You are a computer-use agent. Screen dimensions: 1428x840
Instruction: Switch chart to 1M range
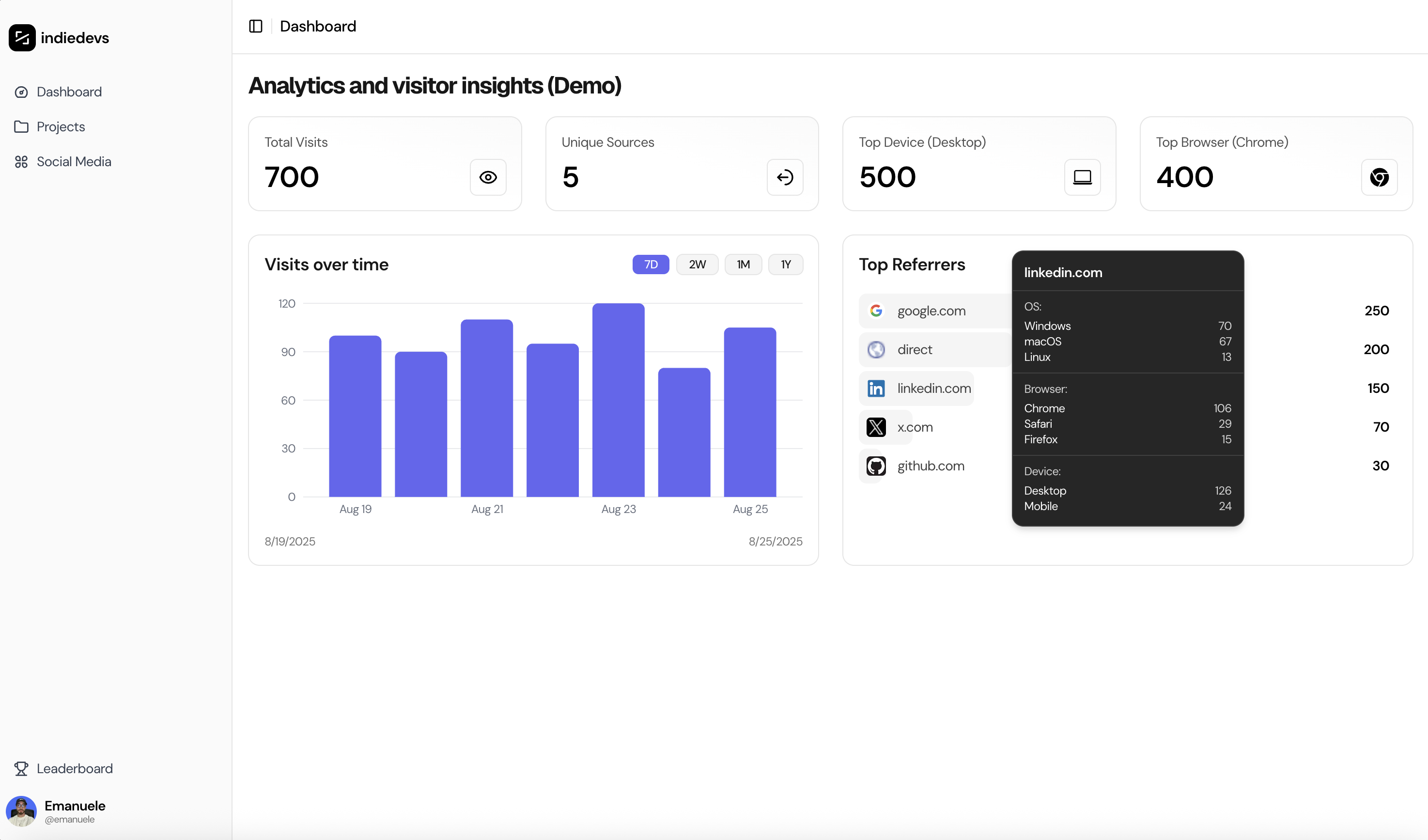tap(743, 264)
